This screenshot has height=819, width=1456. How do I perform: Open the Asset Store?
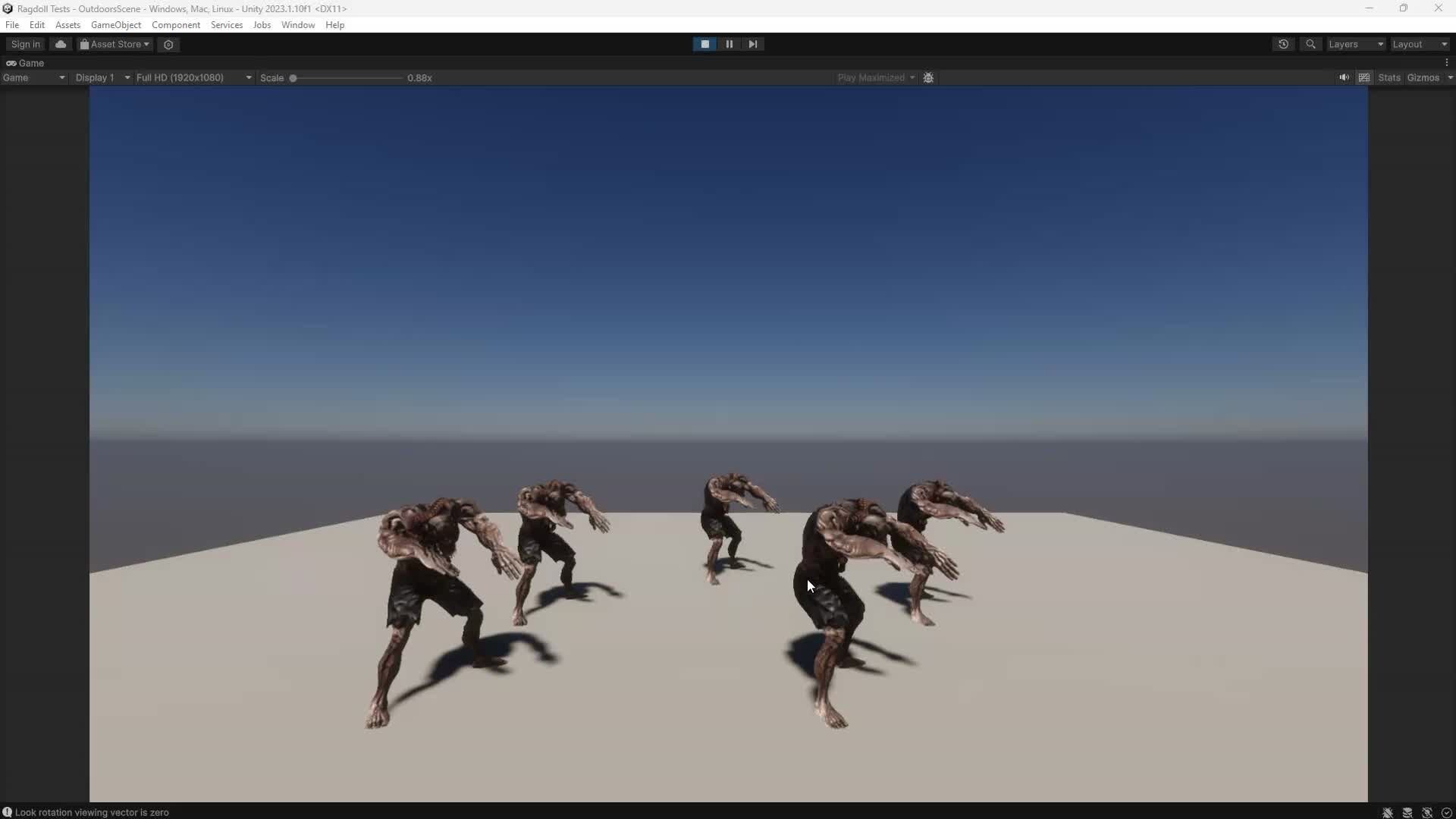point(112,44)
